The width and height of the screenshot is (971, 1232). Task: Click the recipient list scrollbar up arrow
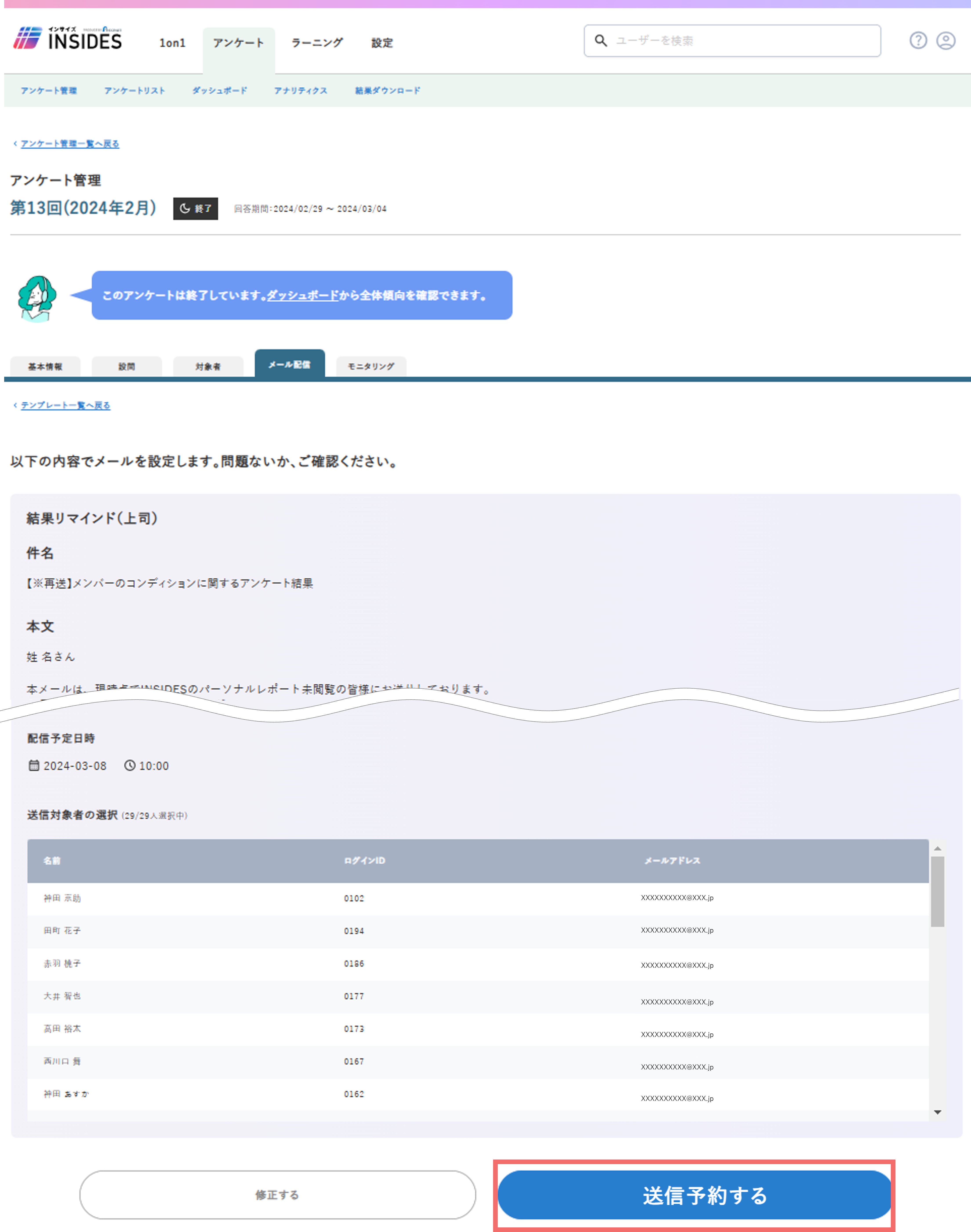click(x=937, y=848)
